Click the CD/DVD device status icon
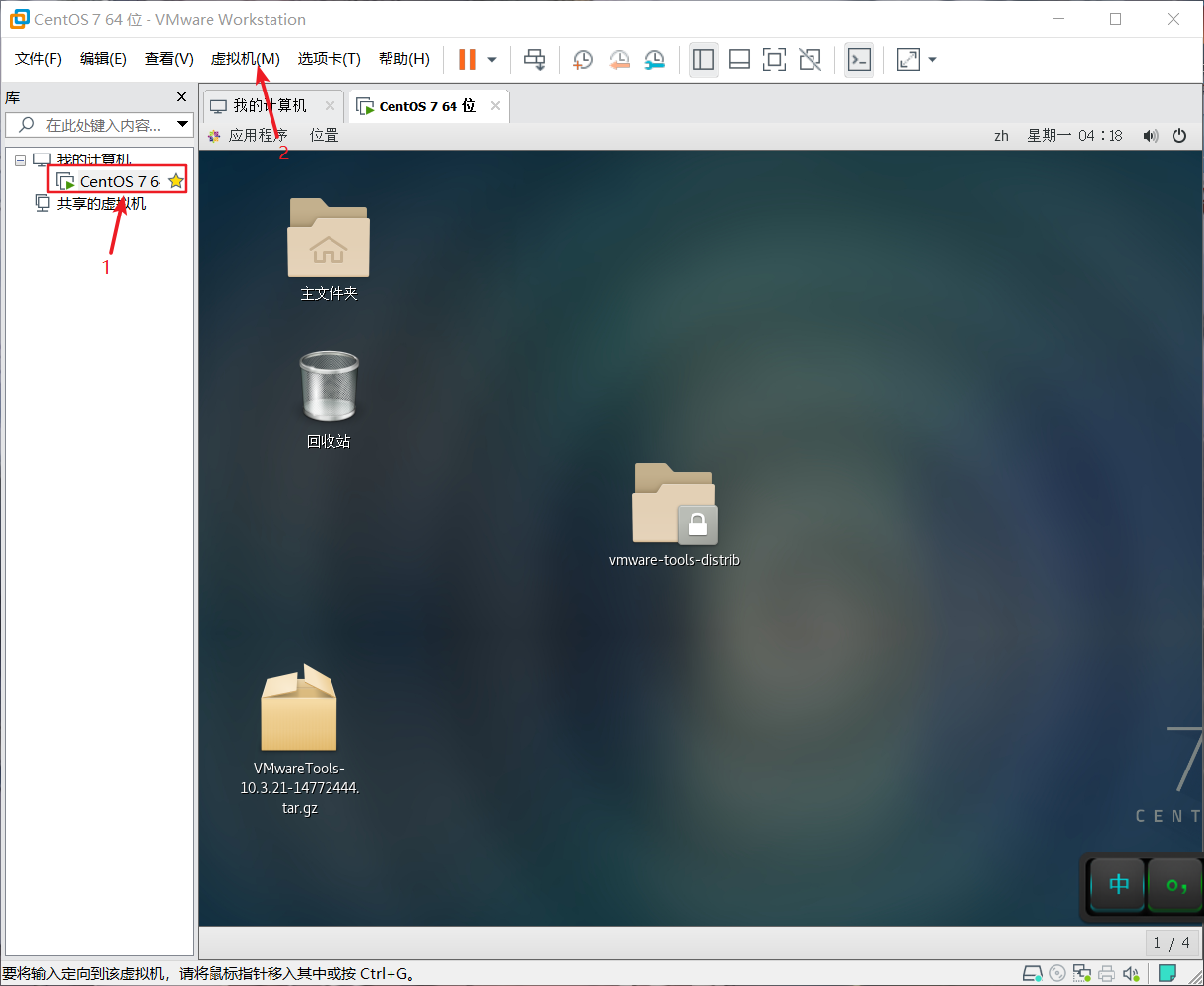 pyautogui.click(x=1057, y=973)
